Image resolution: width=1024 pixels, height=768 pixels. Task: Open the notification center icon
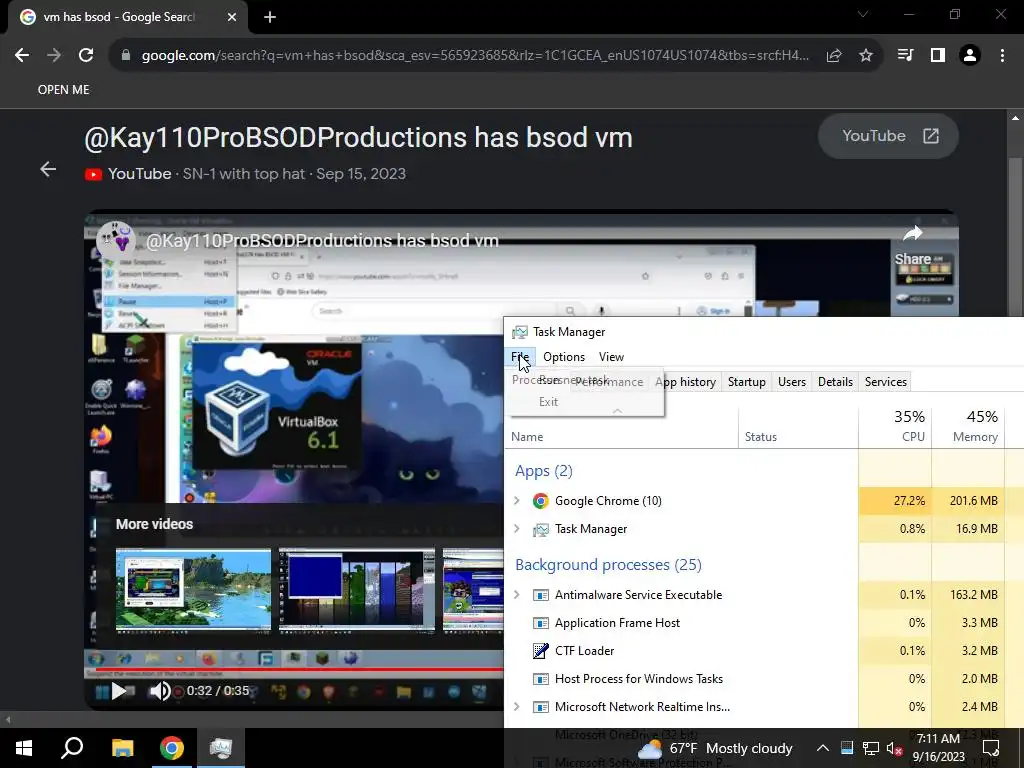click(991, 748)
